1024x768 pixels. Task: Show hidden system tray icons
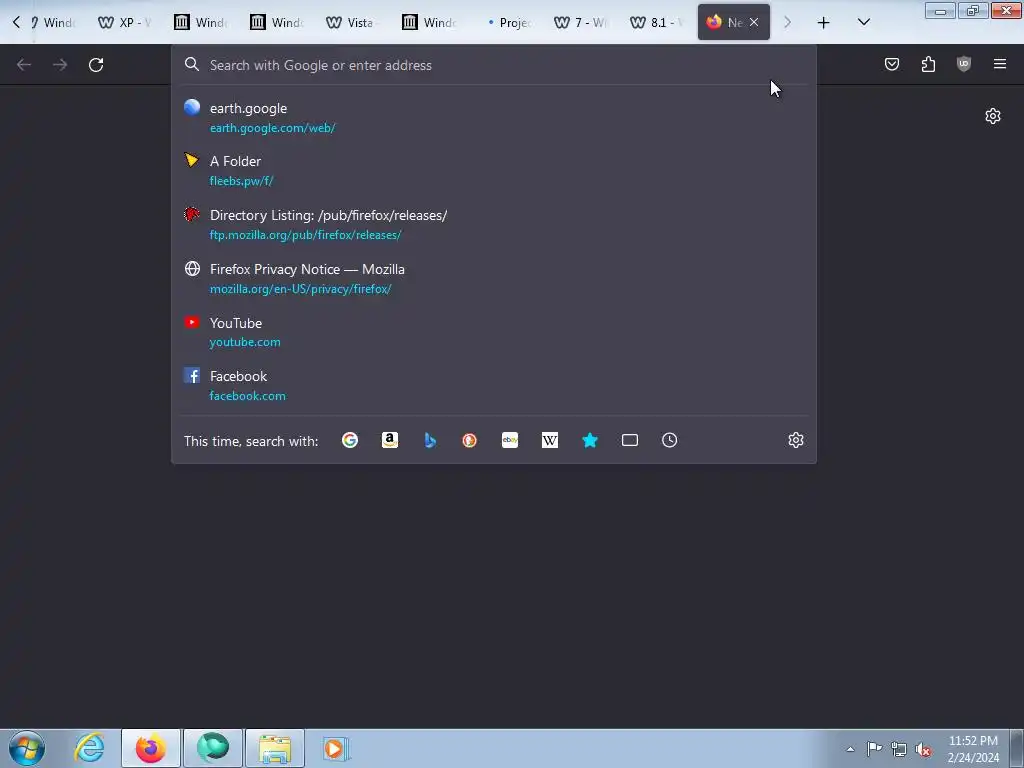[x=850, y=749]
